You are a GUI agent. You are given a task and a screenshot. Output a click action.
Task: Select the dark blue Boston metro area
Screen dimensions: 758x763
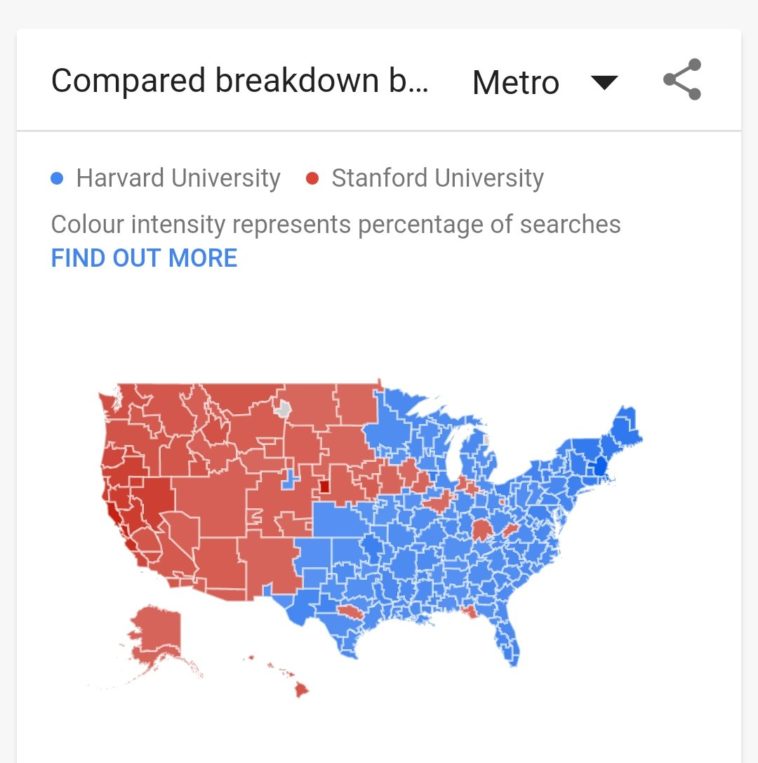click(601, 468)
